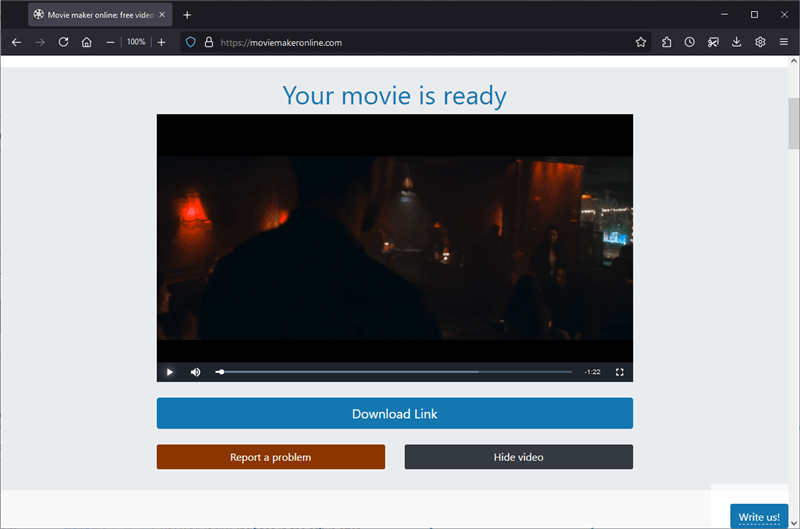Viewport: 800px width, 529px height.
Task: Minimize the browser window
Action: pos(724,15)
